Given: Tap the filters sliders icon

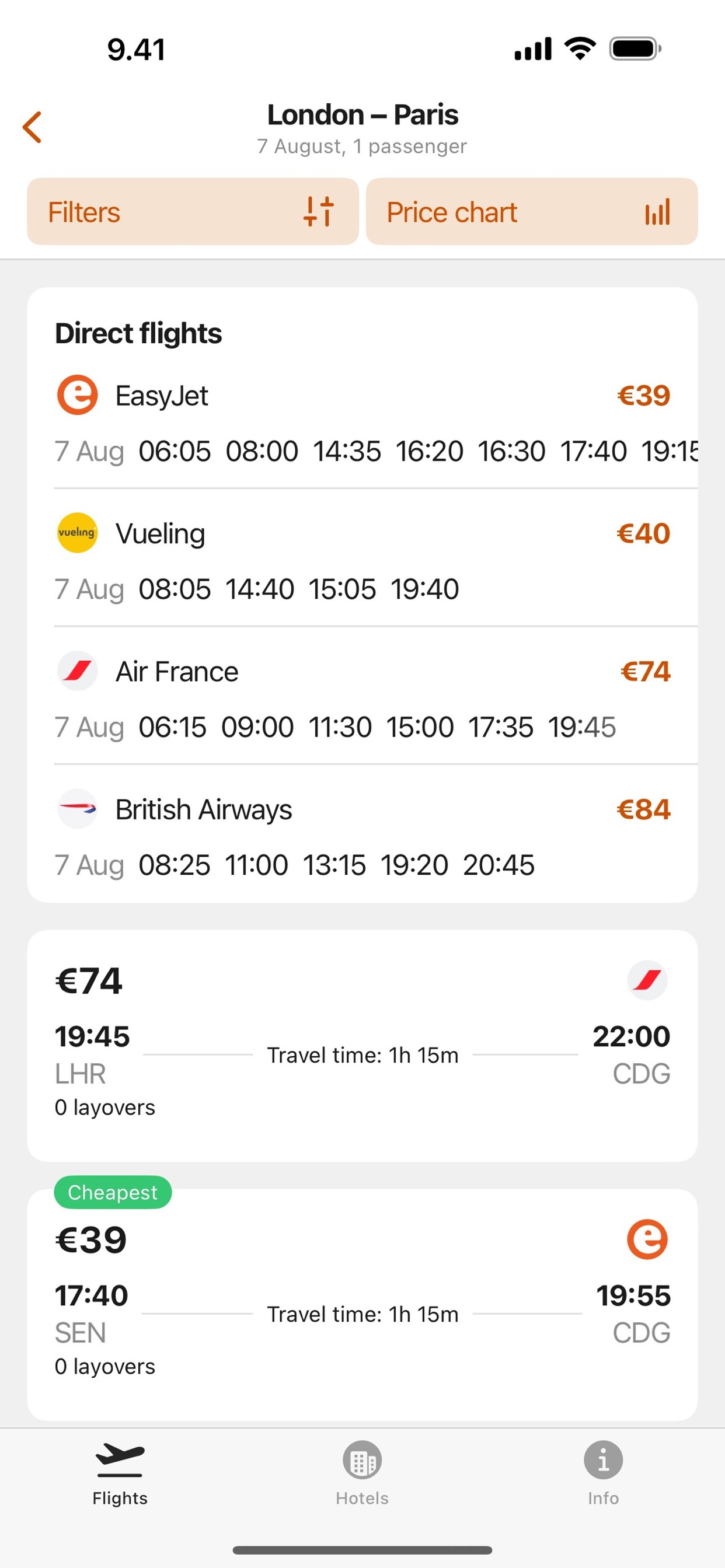Looking at the screenshot, I should pyautogui.click(x=318, y=212).
